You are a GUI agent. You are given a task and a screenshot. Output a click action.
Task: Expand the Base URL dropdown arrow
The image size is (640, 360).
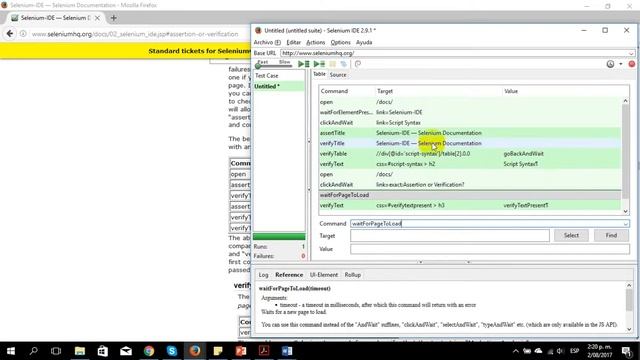[x=631, y=53]
